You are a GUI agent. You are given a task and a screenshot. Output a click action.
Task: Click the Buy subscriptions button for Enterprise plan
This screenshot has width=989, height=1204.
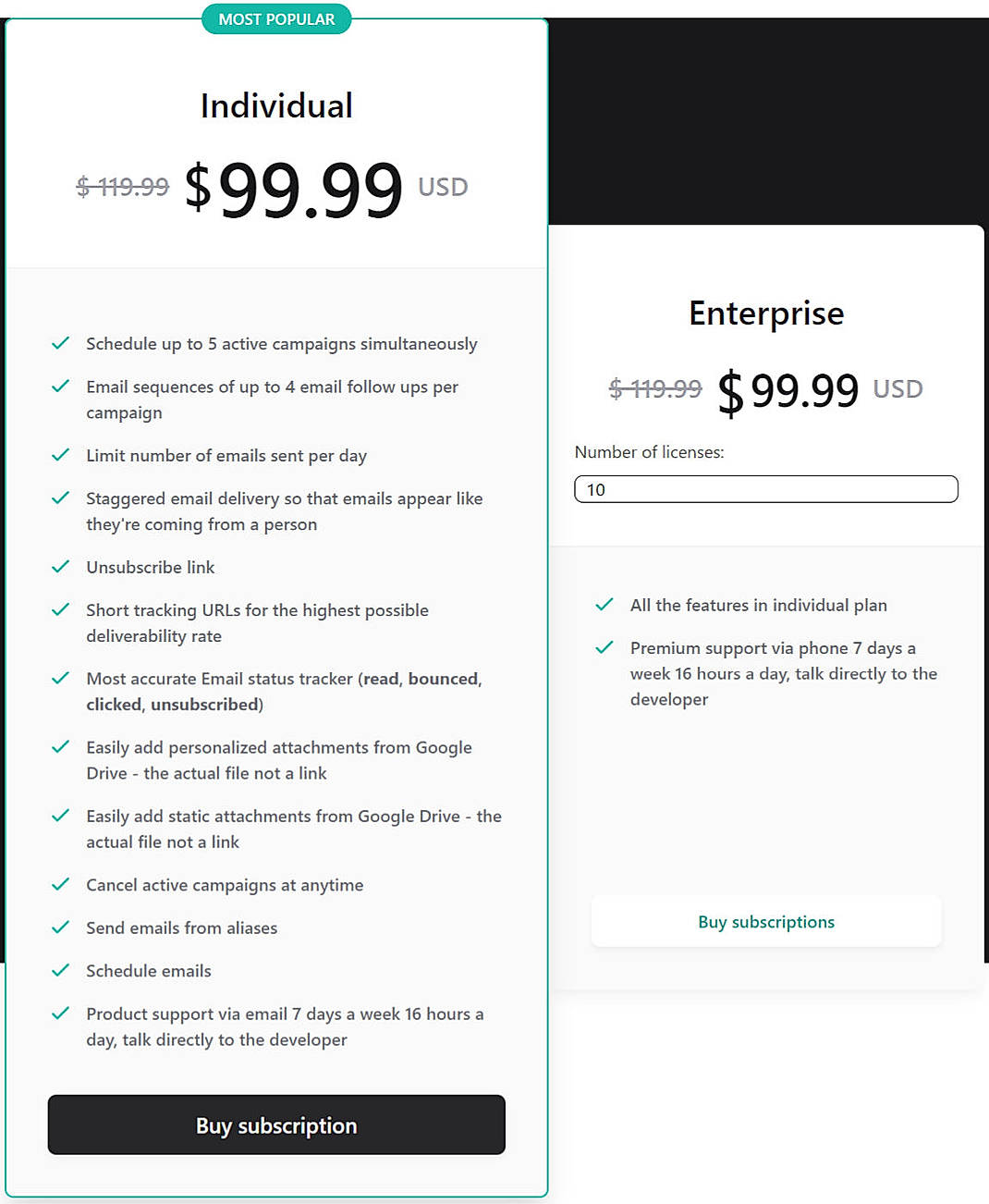click(765, 921)
